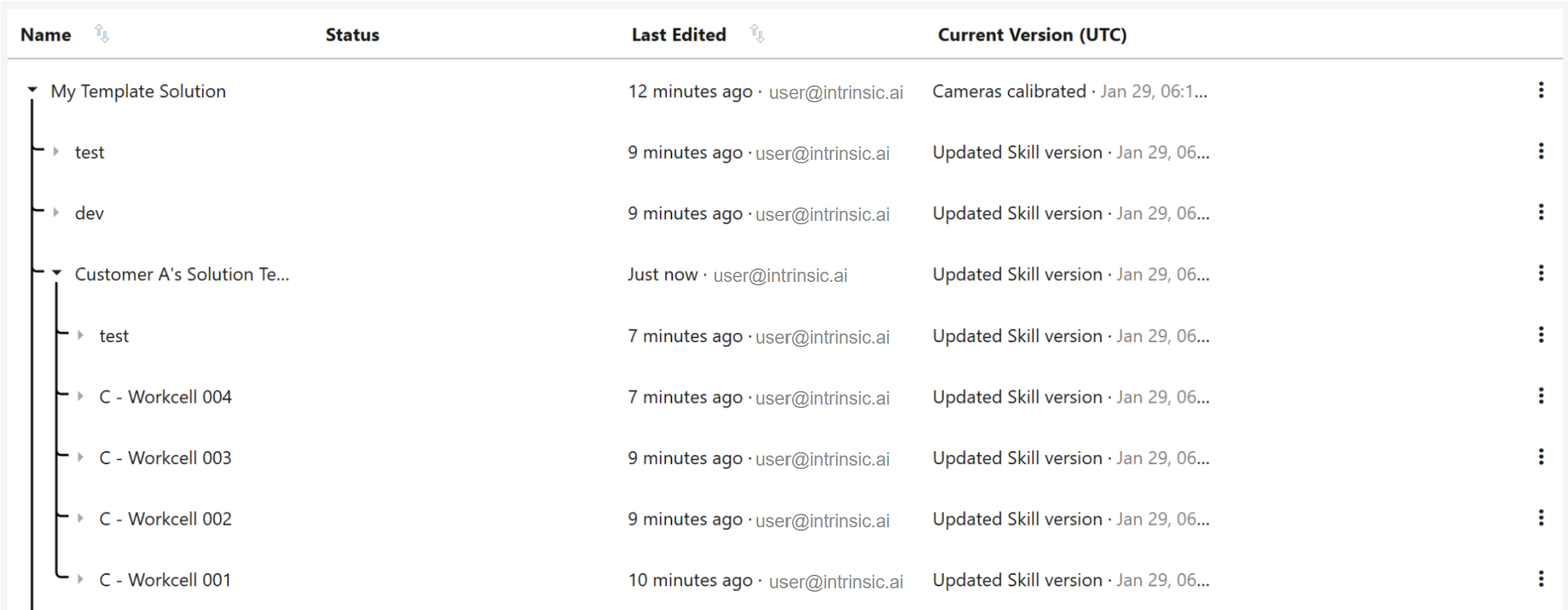
Task: Click the Status column header
Action: (x=352, y=35)
